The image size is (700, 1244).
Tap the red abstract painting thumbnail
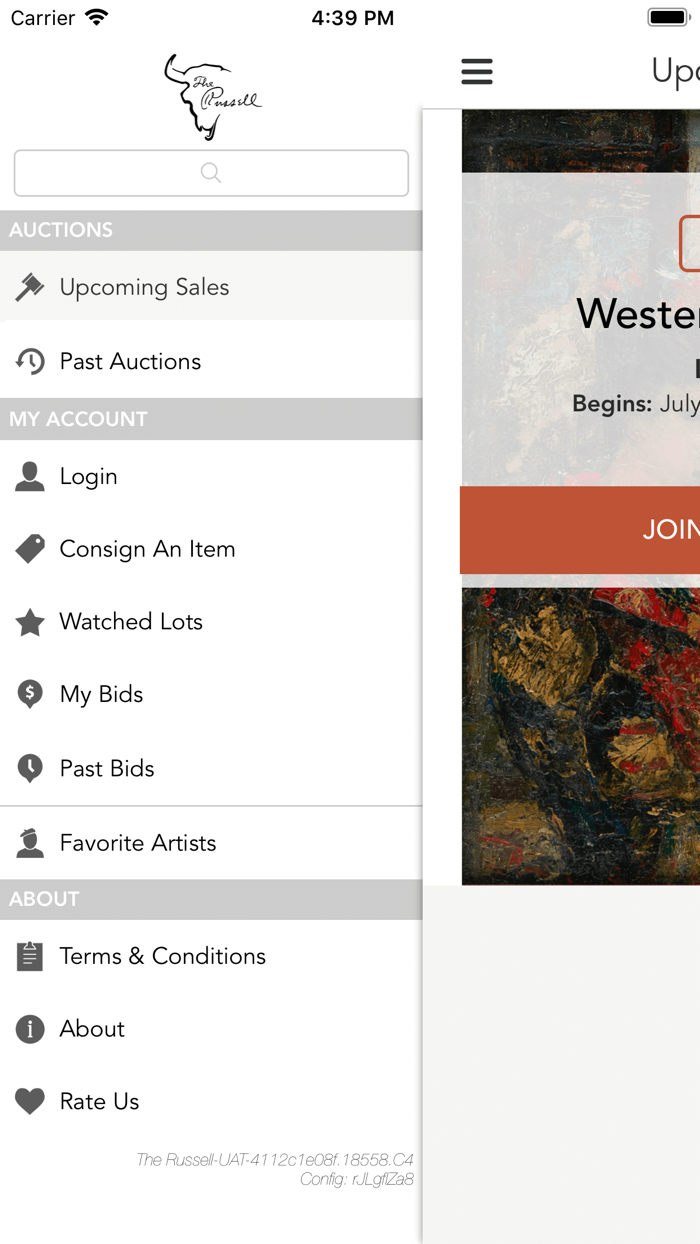click(x=580, y=735)
